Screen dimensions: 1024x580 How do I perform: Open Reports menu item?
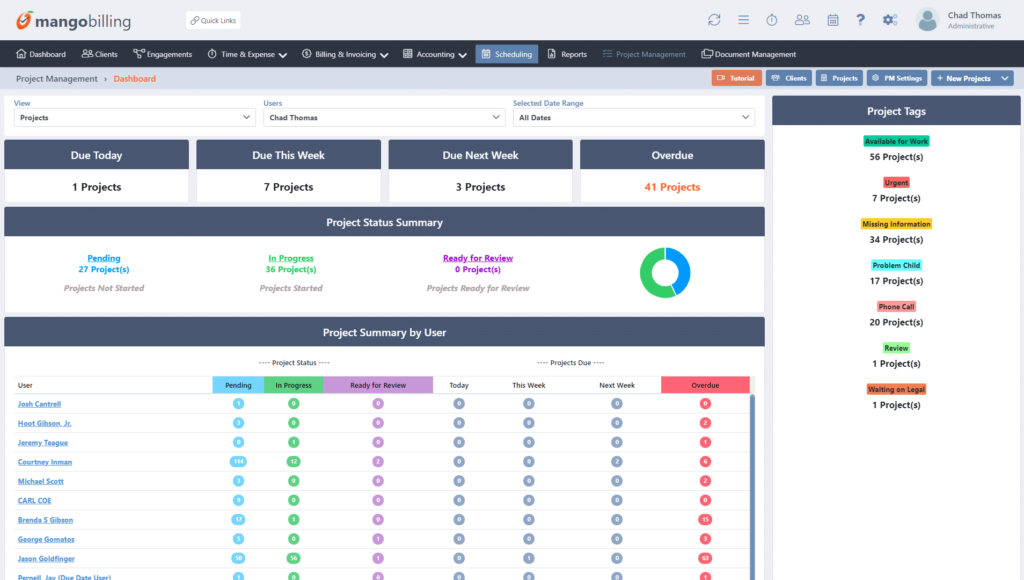[567, 54]
